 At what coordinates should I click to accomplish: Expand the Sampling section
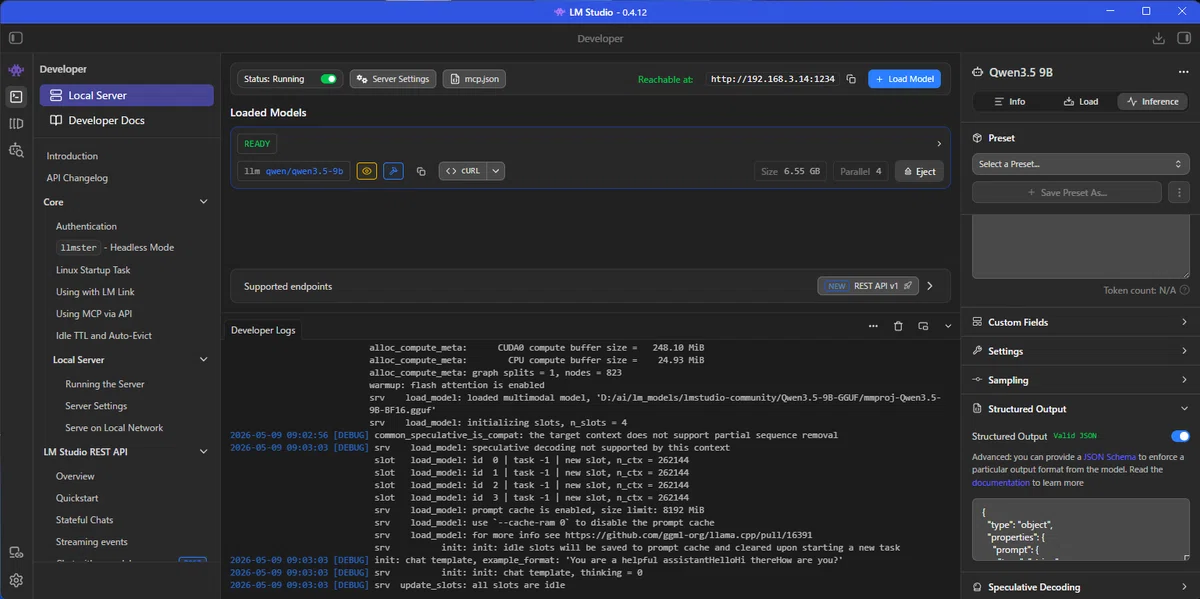click(1081, 380)
